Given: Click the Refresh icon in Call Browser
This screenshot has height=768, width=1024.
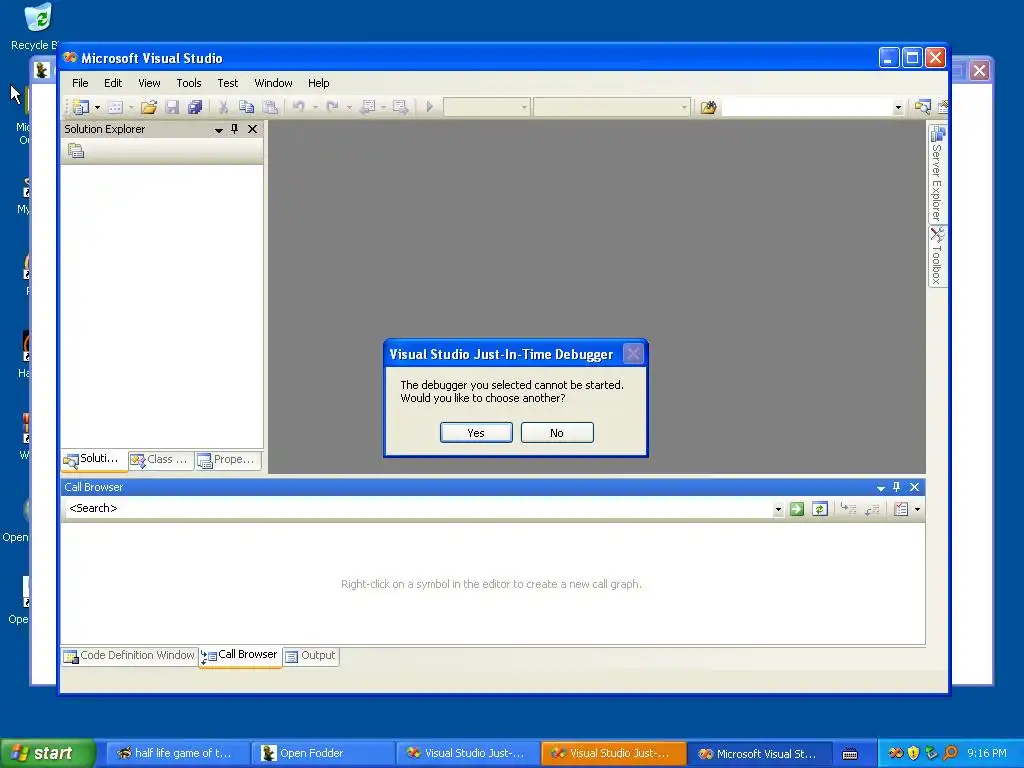Looking at the screenshot, I should [820, 509].
